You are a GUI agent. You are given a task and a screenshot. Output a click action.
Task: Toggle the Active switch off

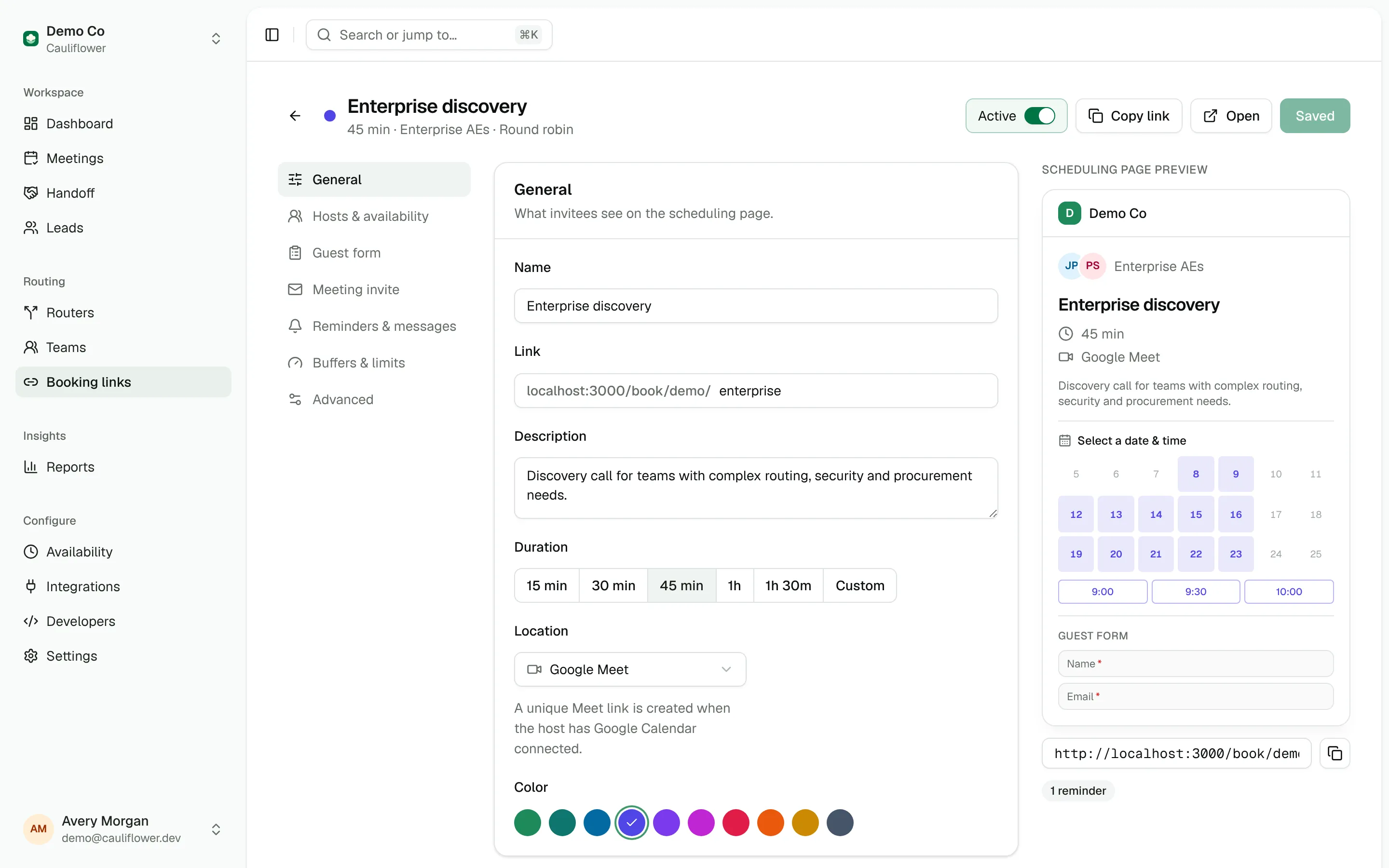tap(1039, 116)
